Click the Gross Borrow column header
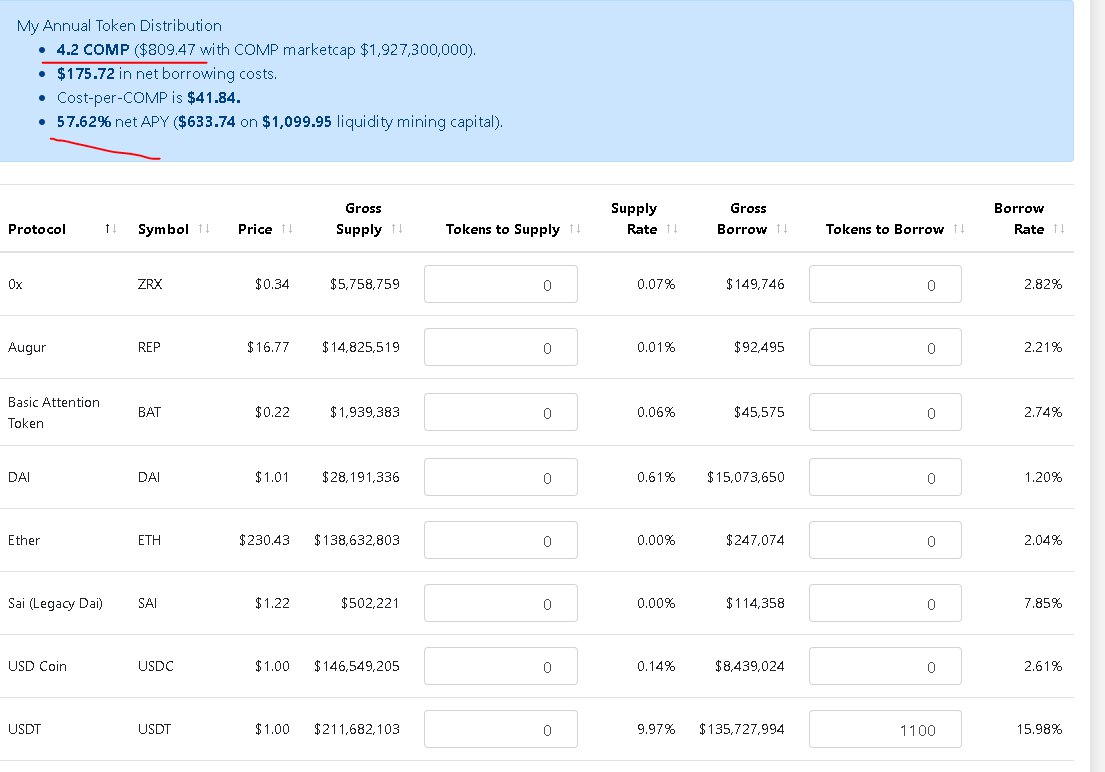The width and height of the screenshot is (1105, 772). [x=743, y=219]
